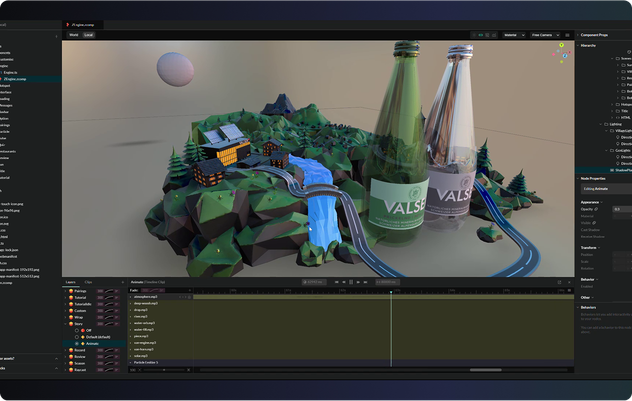Switch to the Layers tab
Image resolution: width=632 pixels, height=401 pixels.
coord(71,282)
